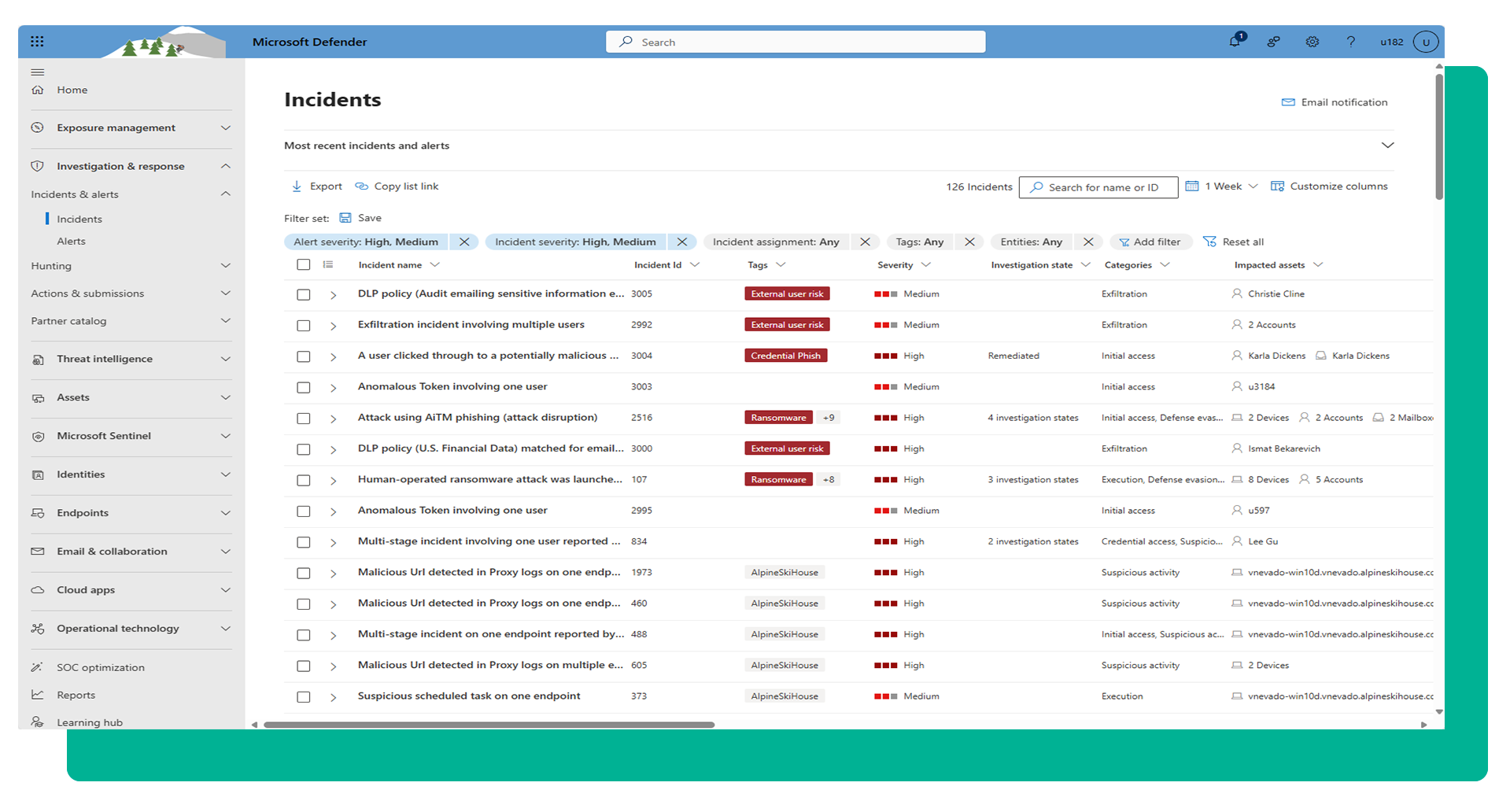This screenshot has width=1499, height=812.
Task: Click the Email notification link
Action: [x=1335, y=102]
